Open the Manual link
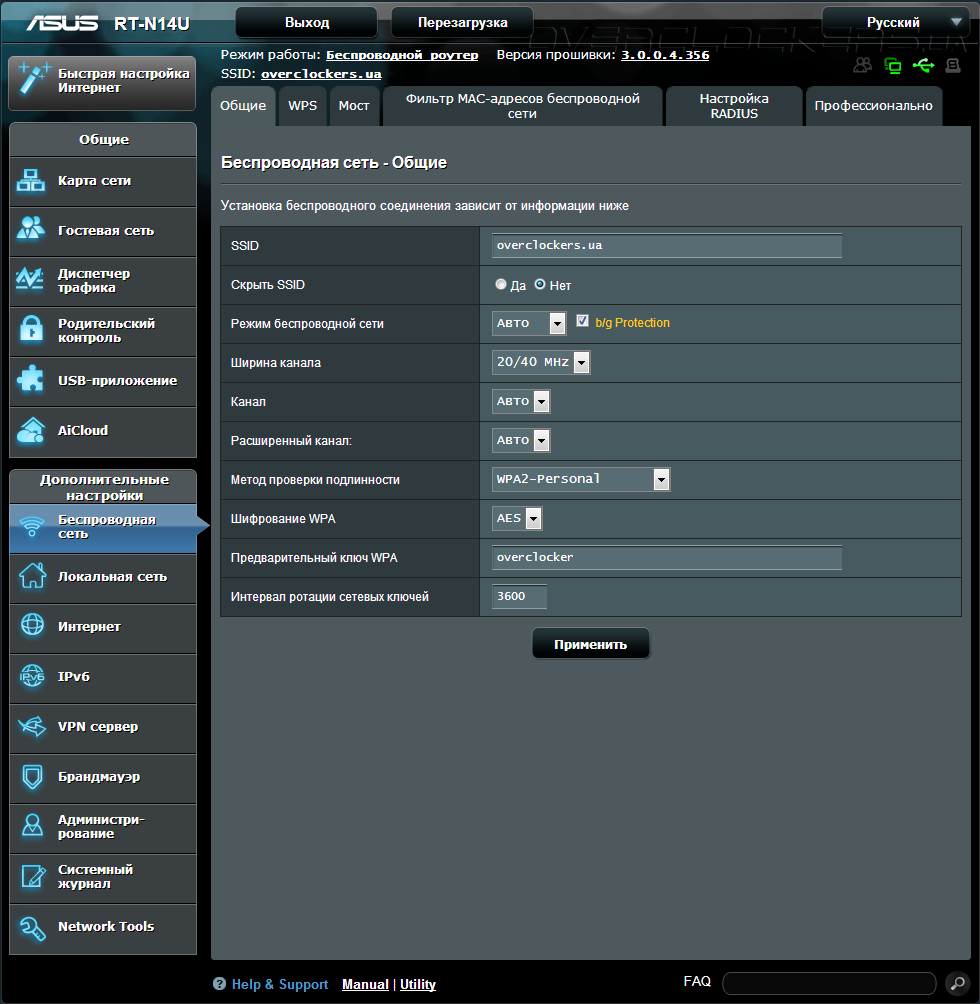 click(x=365, y=984)
